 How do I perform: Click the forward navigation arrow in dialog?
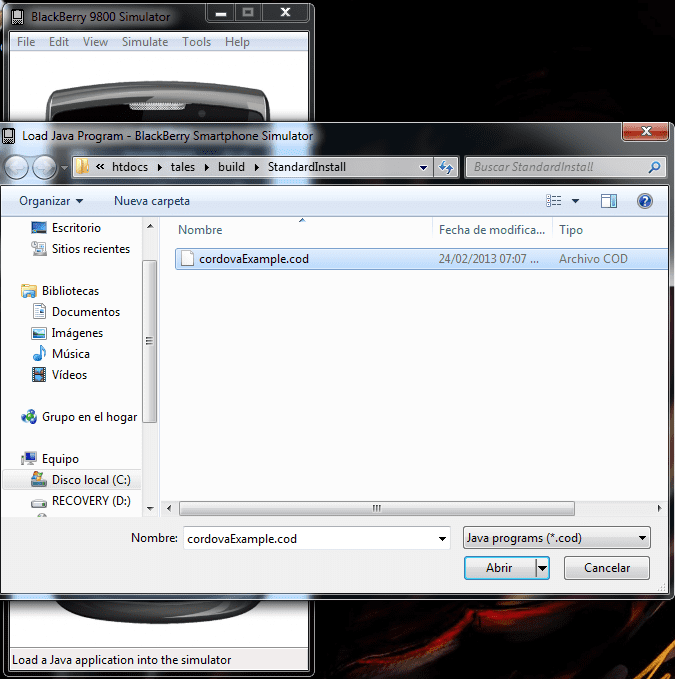(44, 167)
